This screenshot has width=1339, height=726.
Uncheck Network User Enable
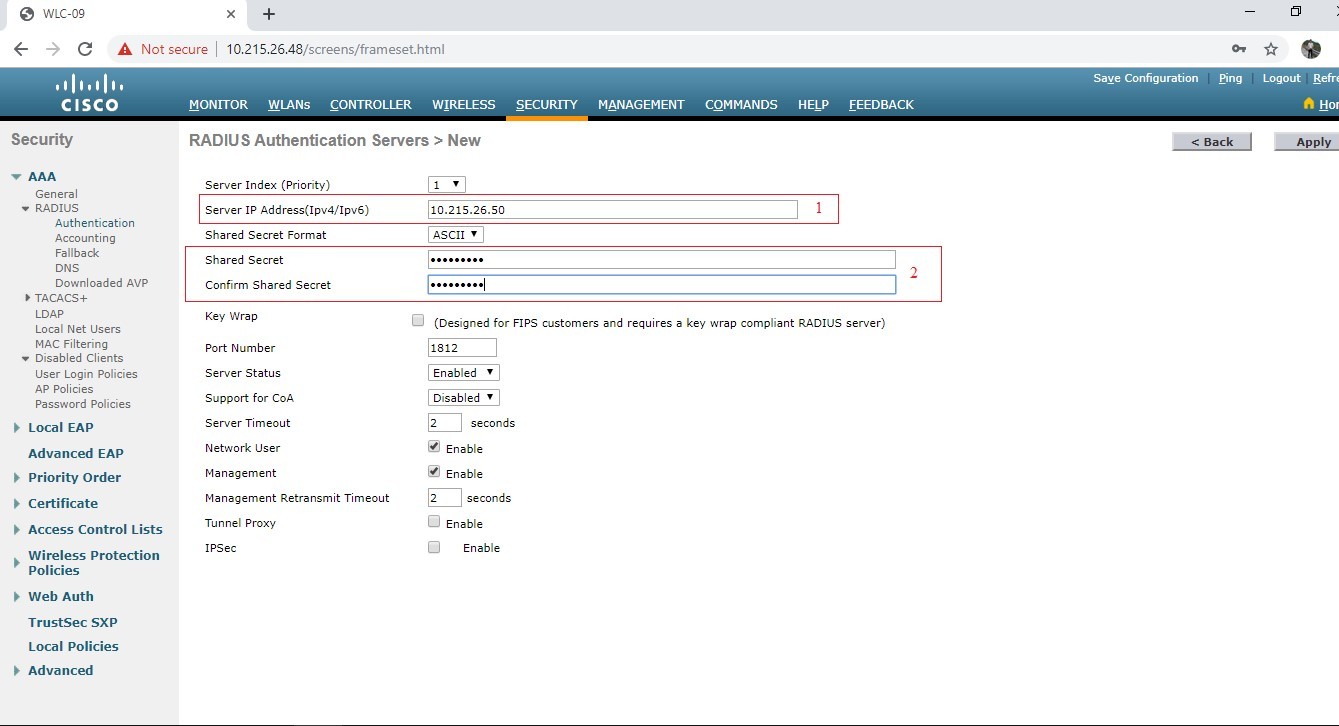(434, 447)
